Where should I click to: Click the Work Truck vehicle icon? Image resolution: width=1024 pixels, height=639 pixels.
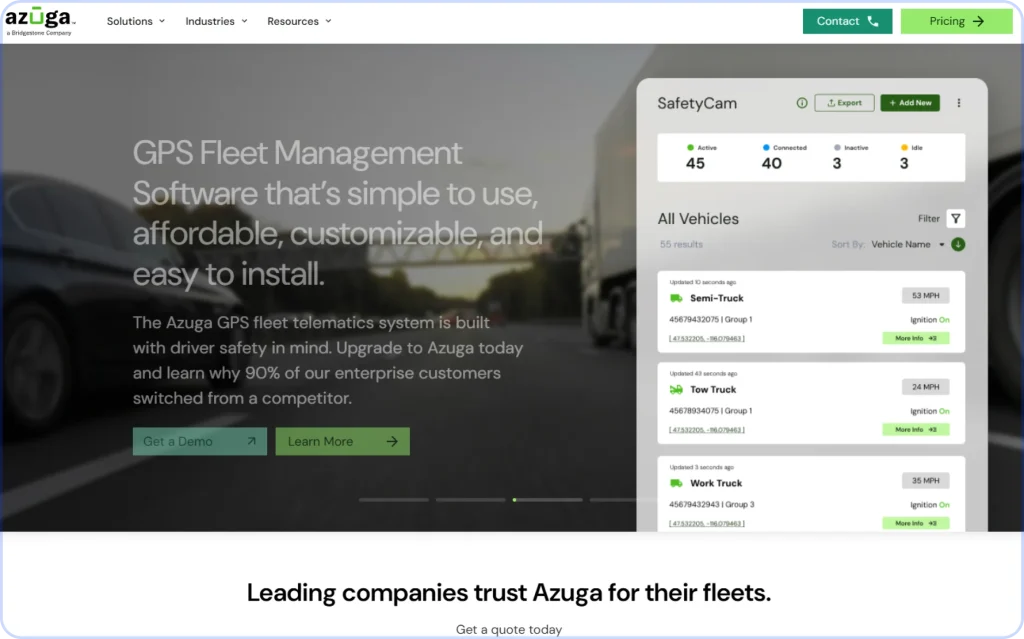[x=676, y=483]
